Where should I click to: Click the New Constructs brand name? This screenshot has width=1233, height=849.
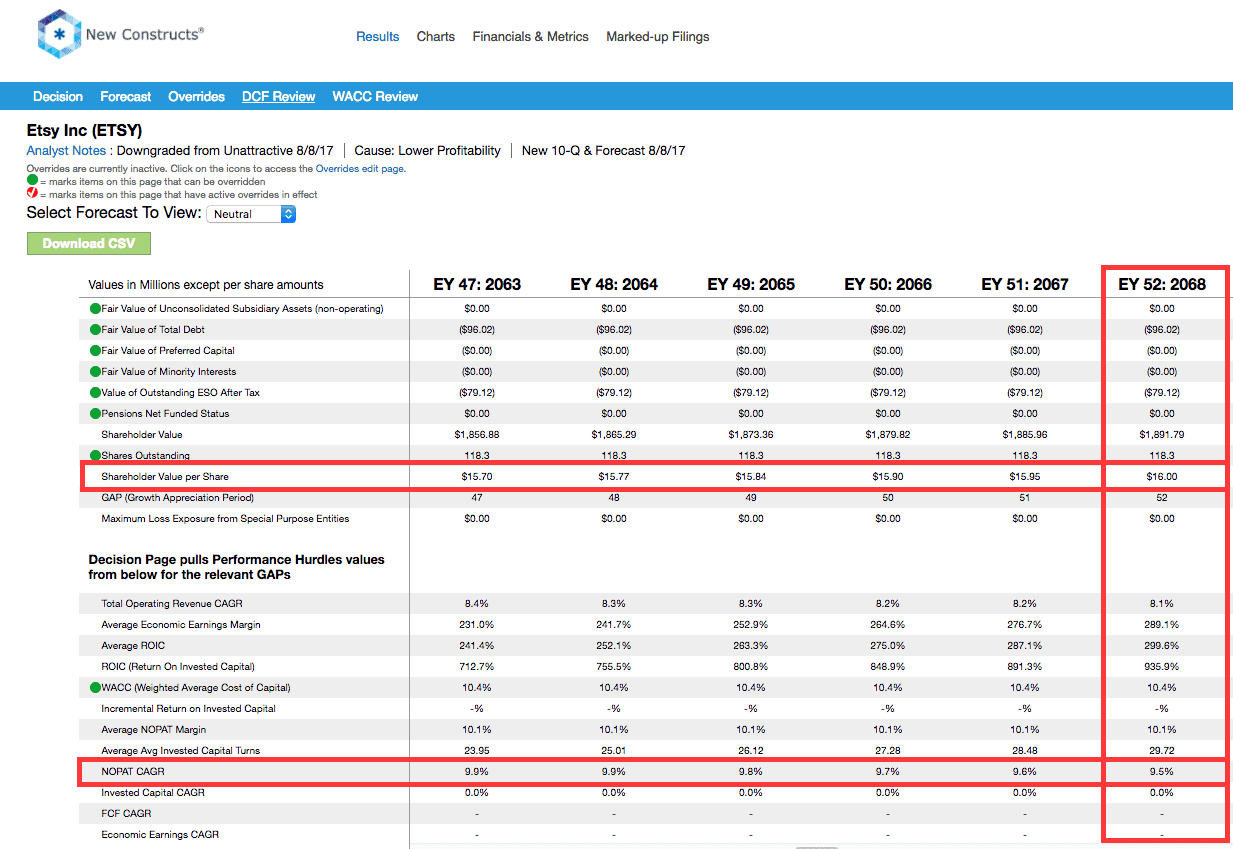(x=144, y=34)
